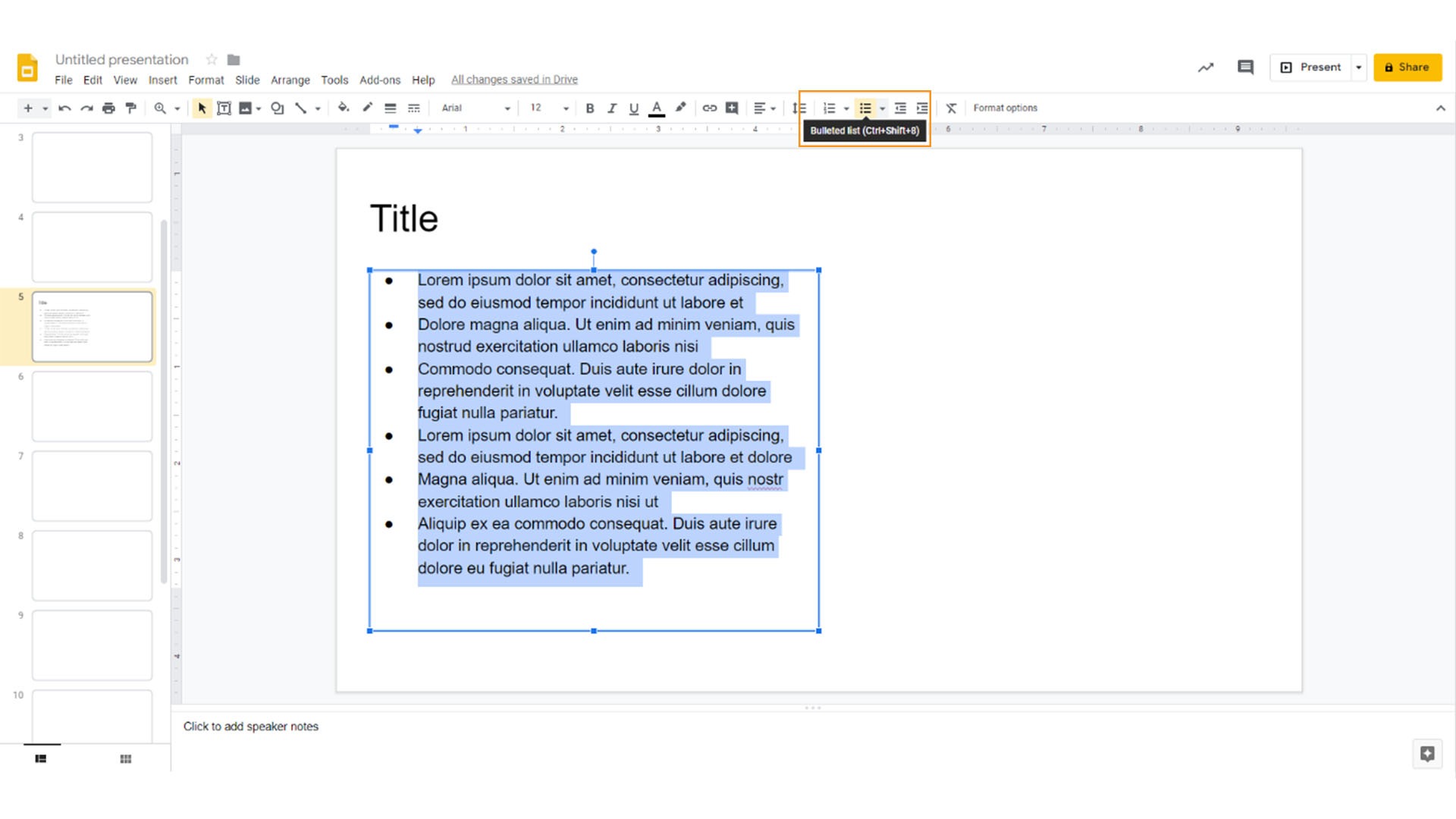Toggle Underline formatting on text
The image size is (1456, 819).
[x=632, y=108]
